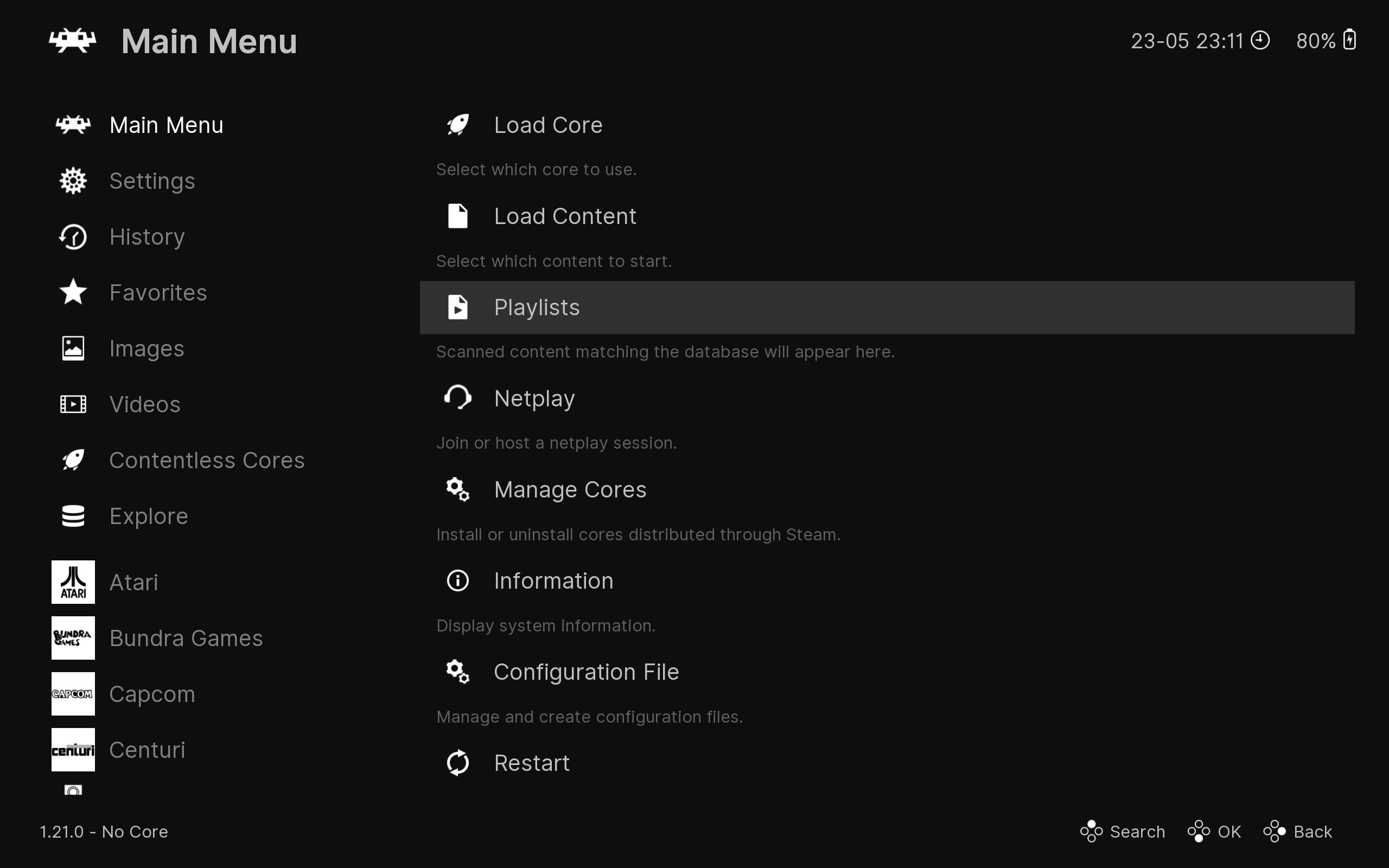Click the Bundra Games logo thumbnail
The height and width of the screenshot is (868, 1389).
point(73,638)
